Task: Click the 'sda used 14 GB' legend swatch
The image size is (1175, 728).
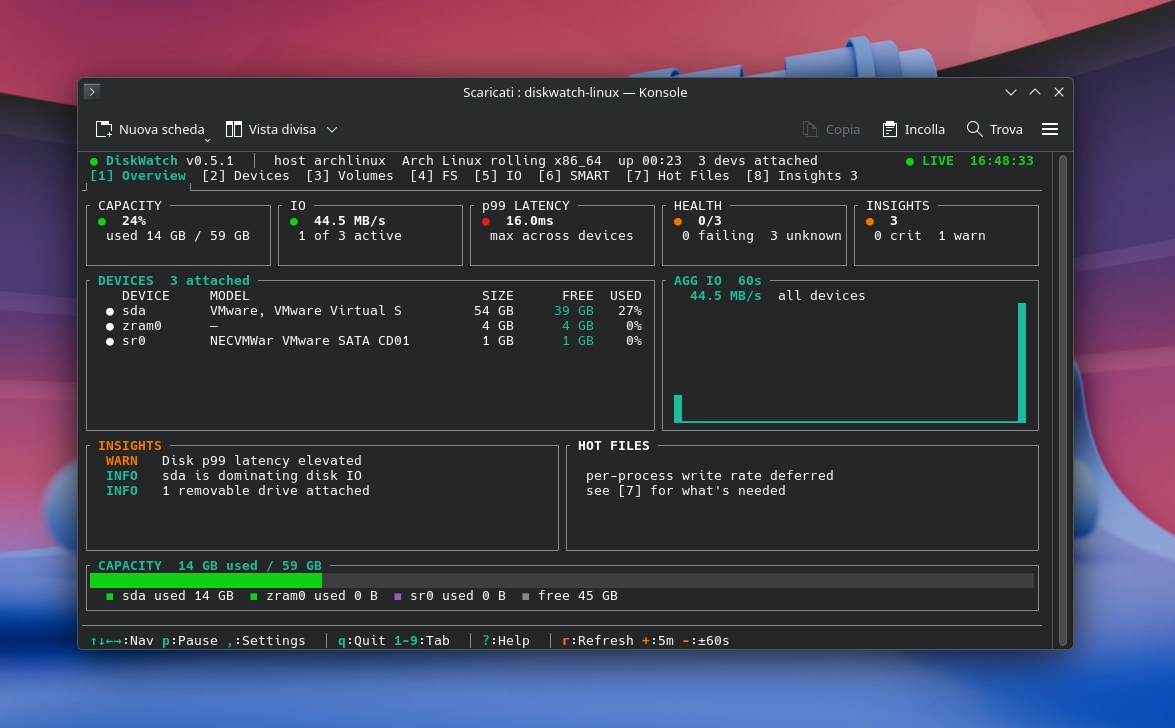Action: click(x=109, y=596)
